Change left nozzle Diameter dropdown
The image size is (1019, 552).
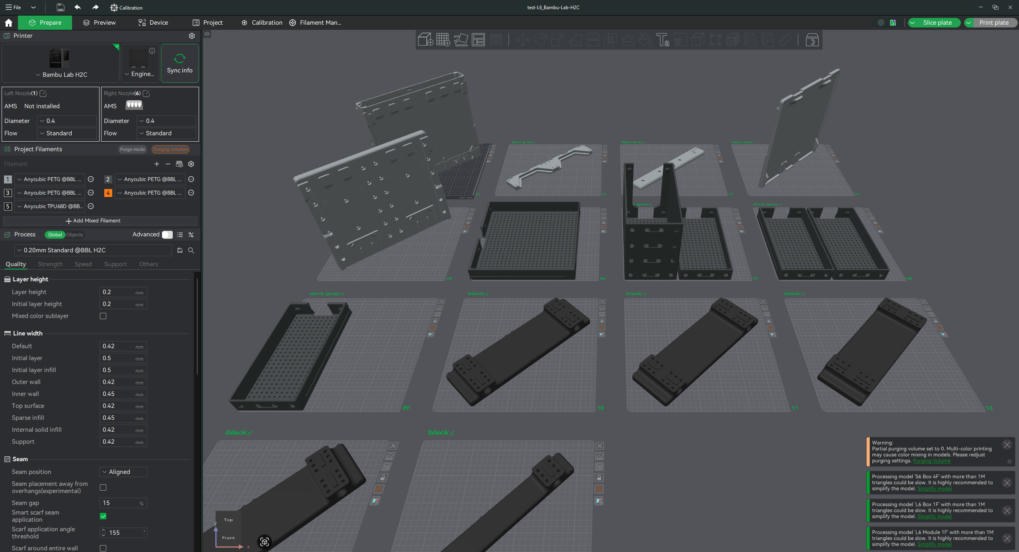click(68, 120)
